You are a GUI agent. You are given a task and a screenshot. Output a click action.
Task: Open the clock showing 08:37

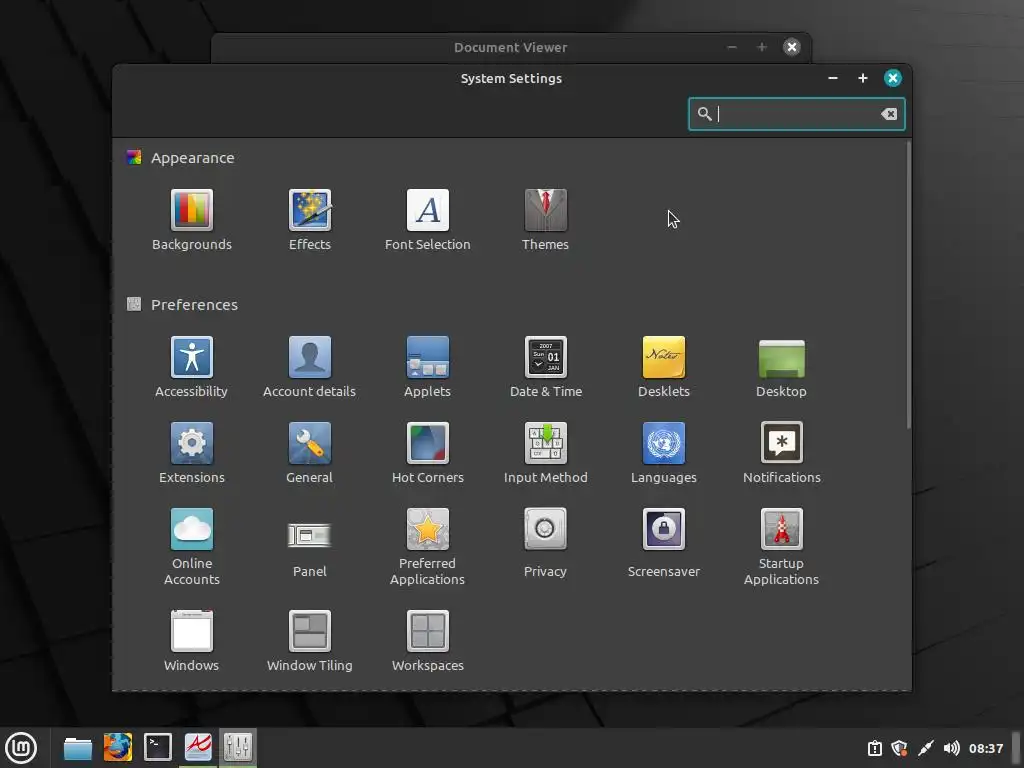[985, 748]
